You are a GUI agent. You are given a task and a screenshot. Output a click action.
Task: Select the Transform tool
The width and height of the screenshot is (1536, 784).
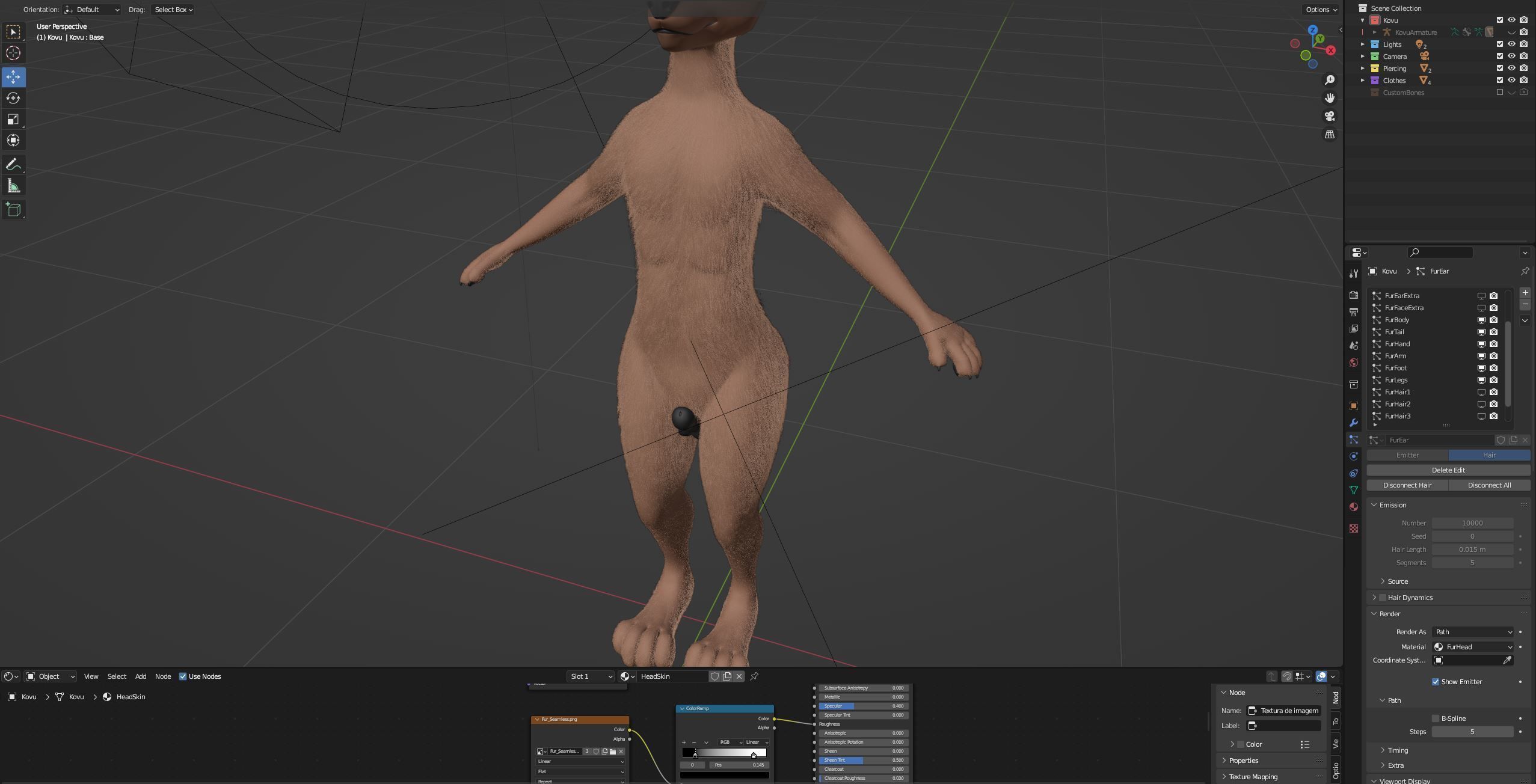[x=13, y=141]
